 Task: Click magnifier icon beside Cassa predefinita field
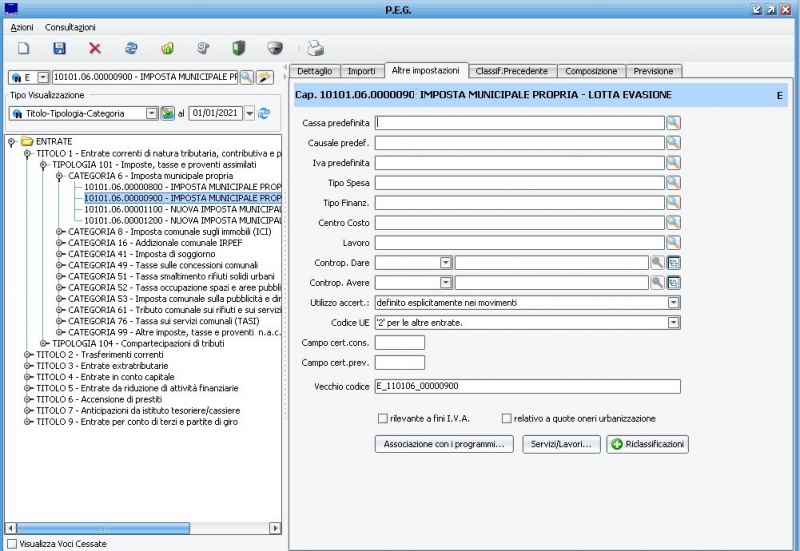674,123
